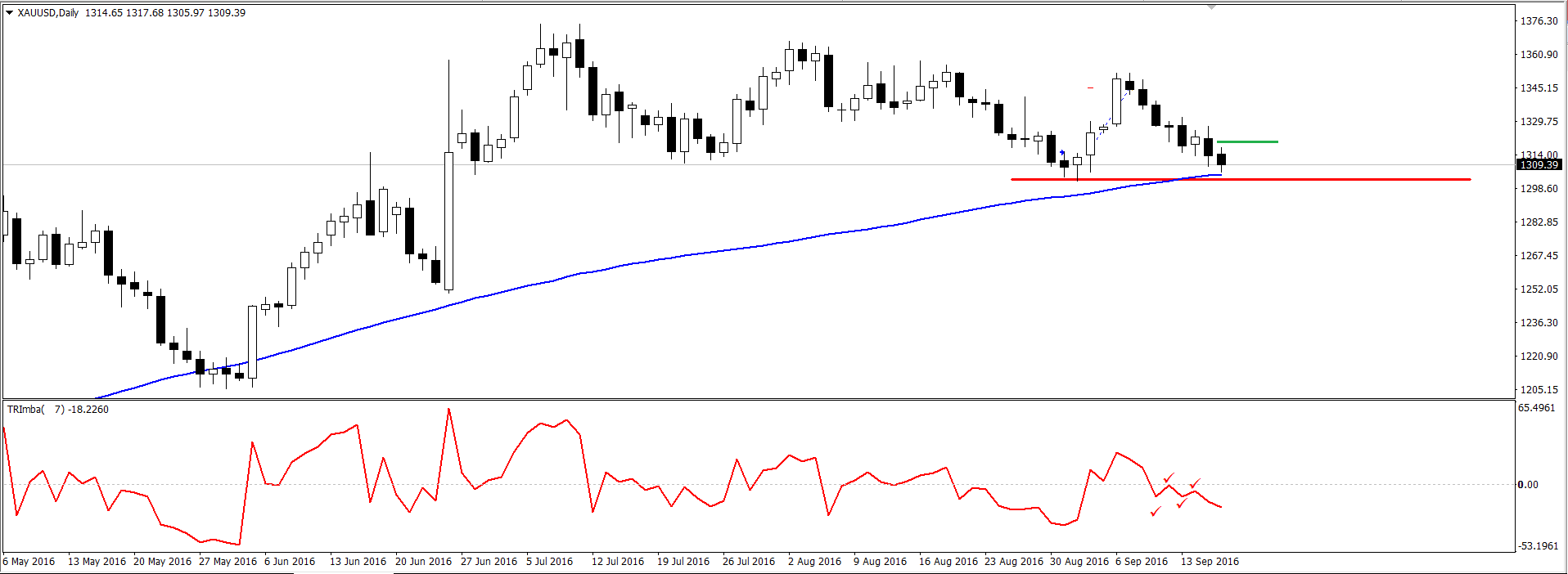Click the 27 May 2016 date label
Image resolution: width=1568 pixels, height=574 pixels.
click(228, 562)
